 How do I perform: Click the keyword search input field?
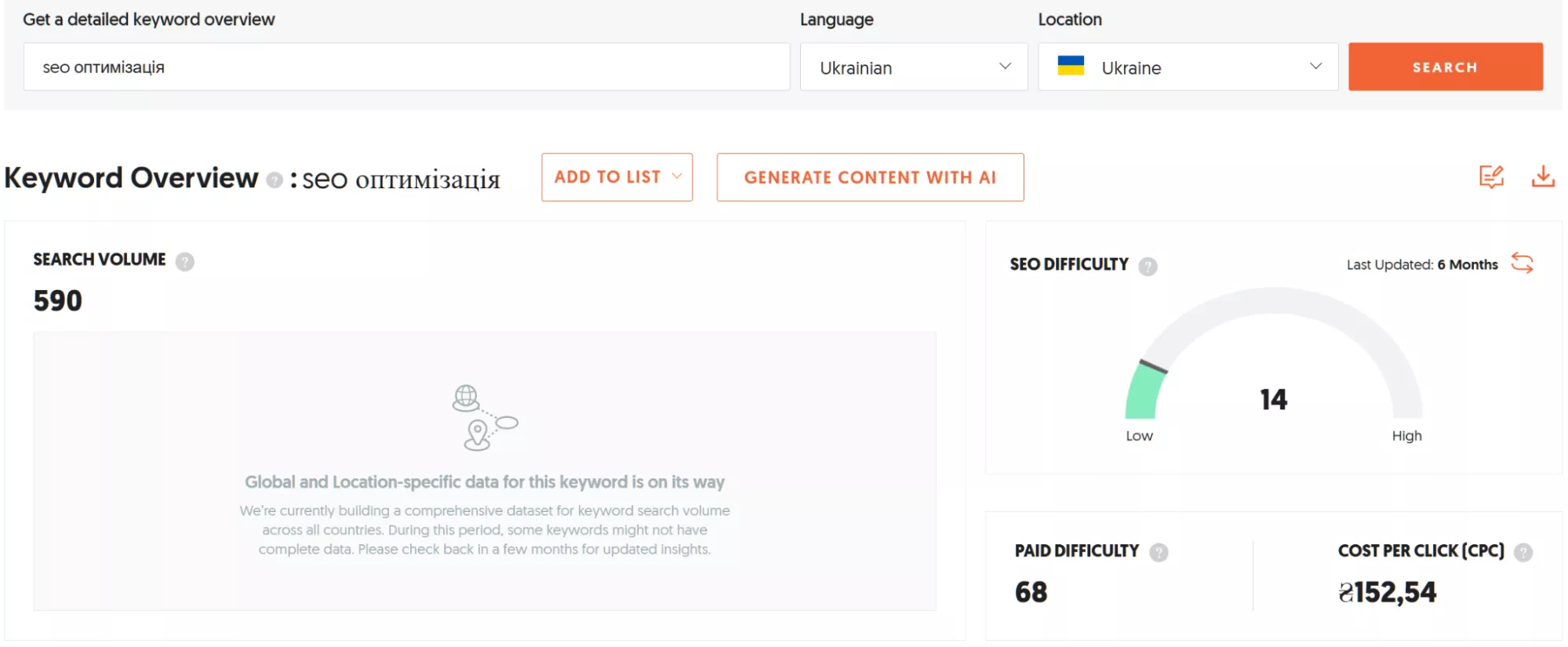(x=406, y=67)
